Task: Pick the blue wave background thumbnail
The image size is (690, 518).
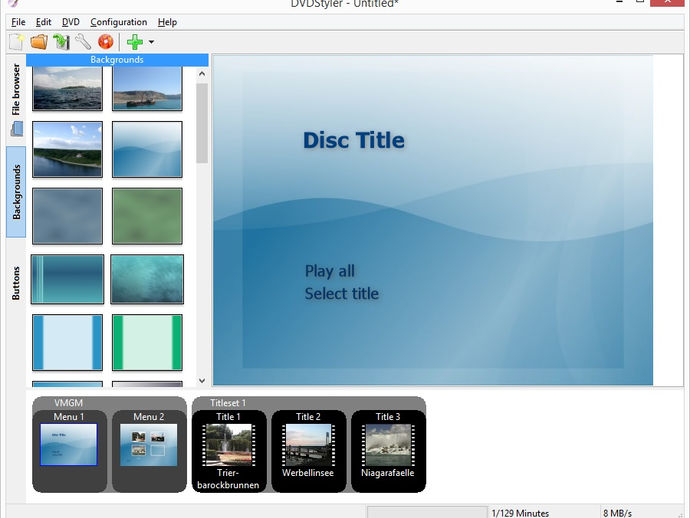Action: (x=147, y=150)
